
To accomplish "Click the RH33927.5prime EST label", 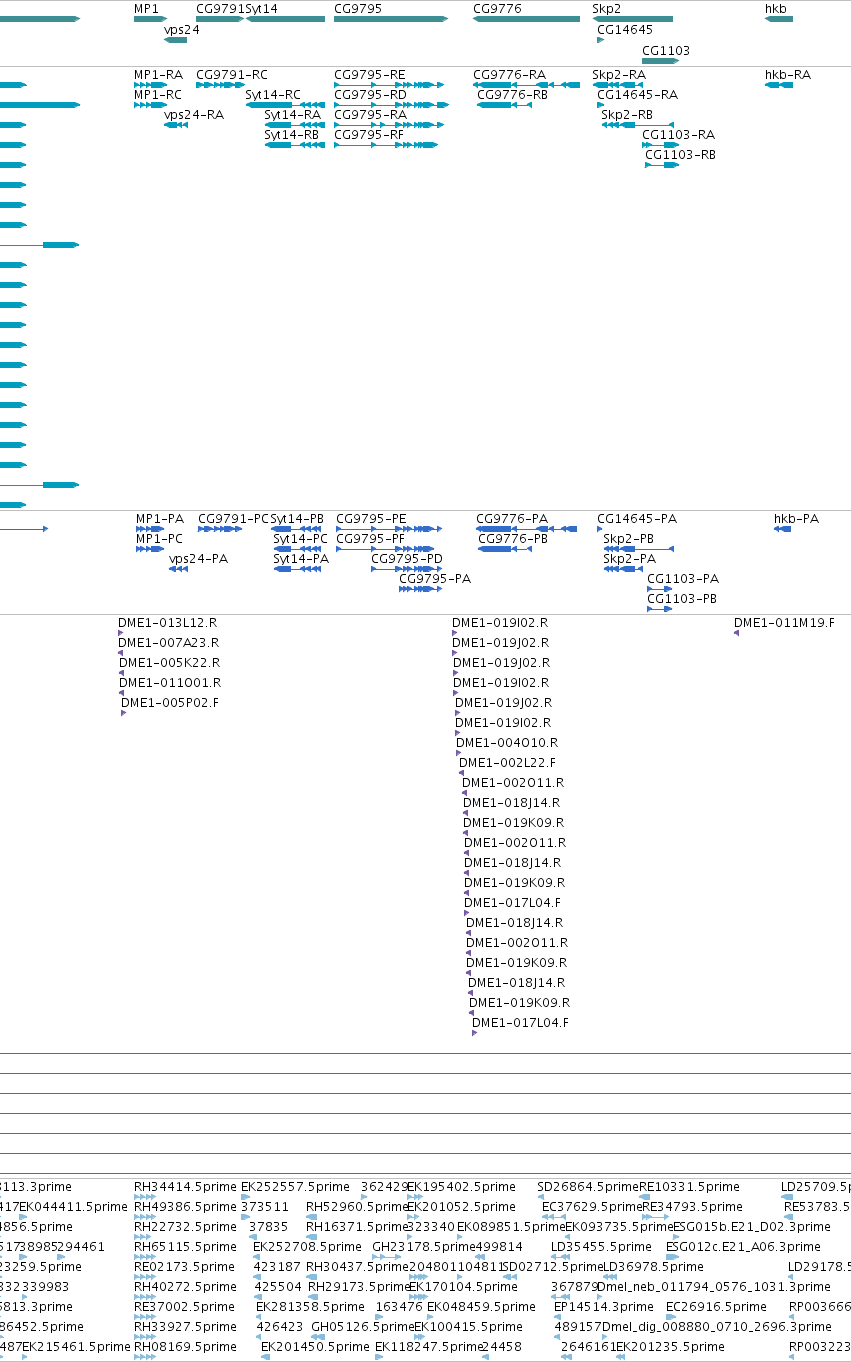I will pyautogui.click(x=186, y=1326).
